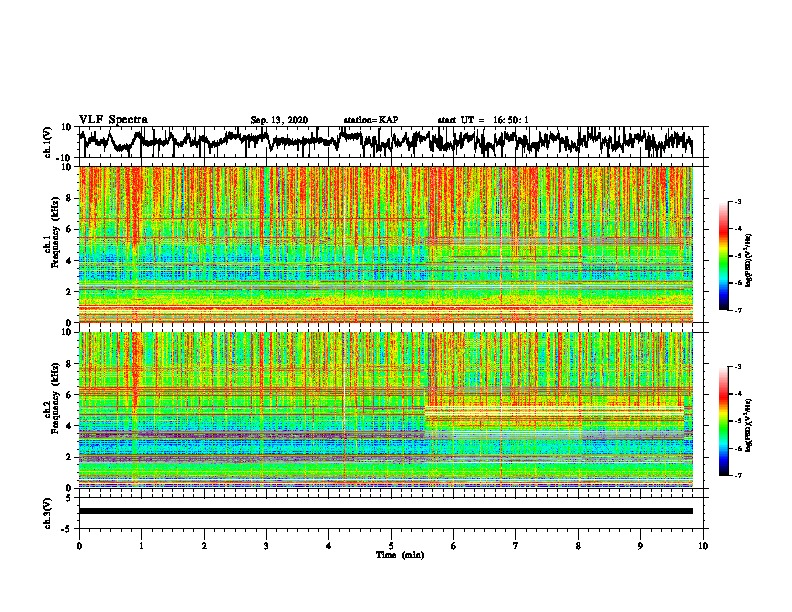Click the ch.2 color bar log(PSD) label
The height and width of the screenshot is (612, 792).
coord(748,425)
